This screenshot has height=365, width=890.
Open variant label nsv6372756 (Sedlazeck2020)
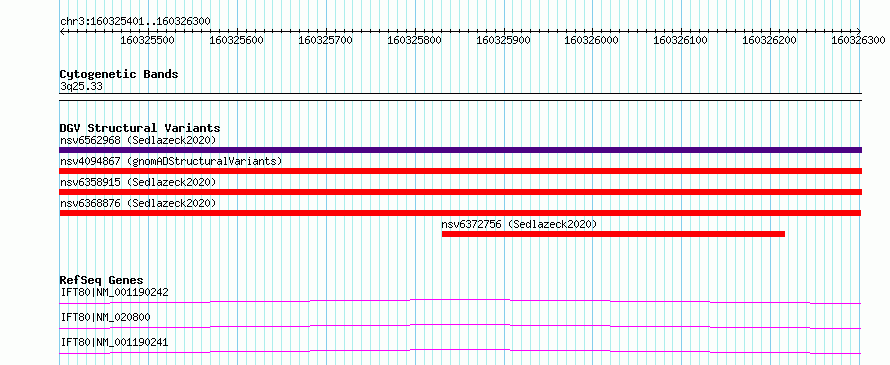tap(519, 224)
